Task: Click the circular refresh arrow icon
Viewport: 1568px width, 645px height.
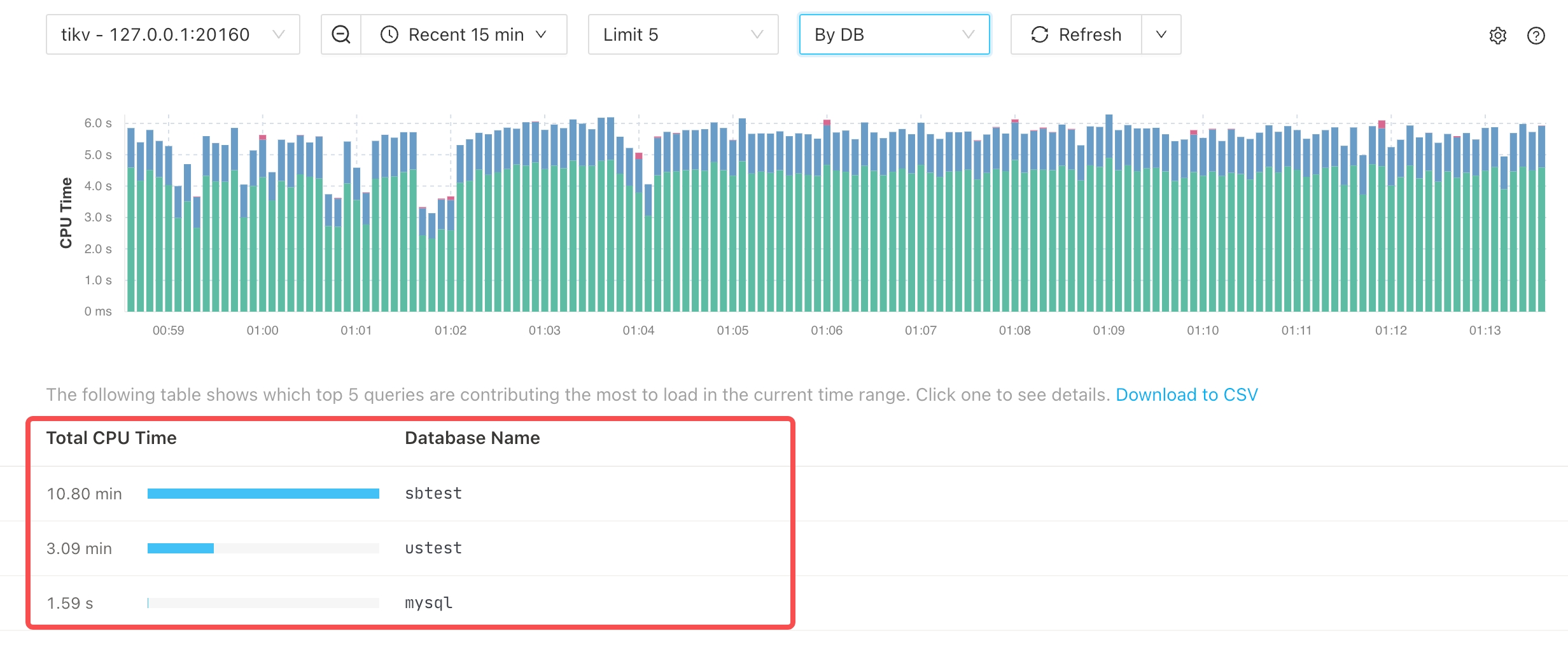Action: (x=1040, y=34)
